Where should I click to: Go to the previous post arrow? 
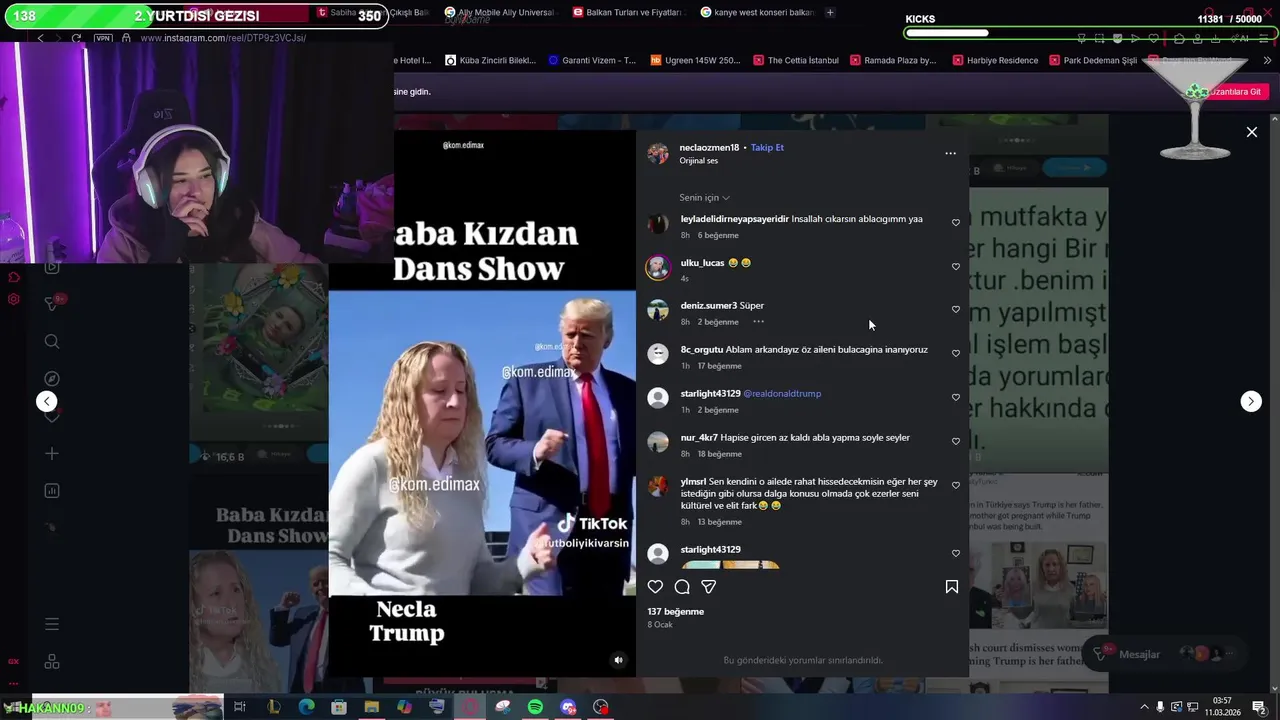tap(46, 401)
